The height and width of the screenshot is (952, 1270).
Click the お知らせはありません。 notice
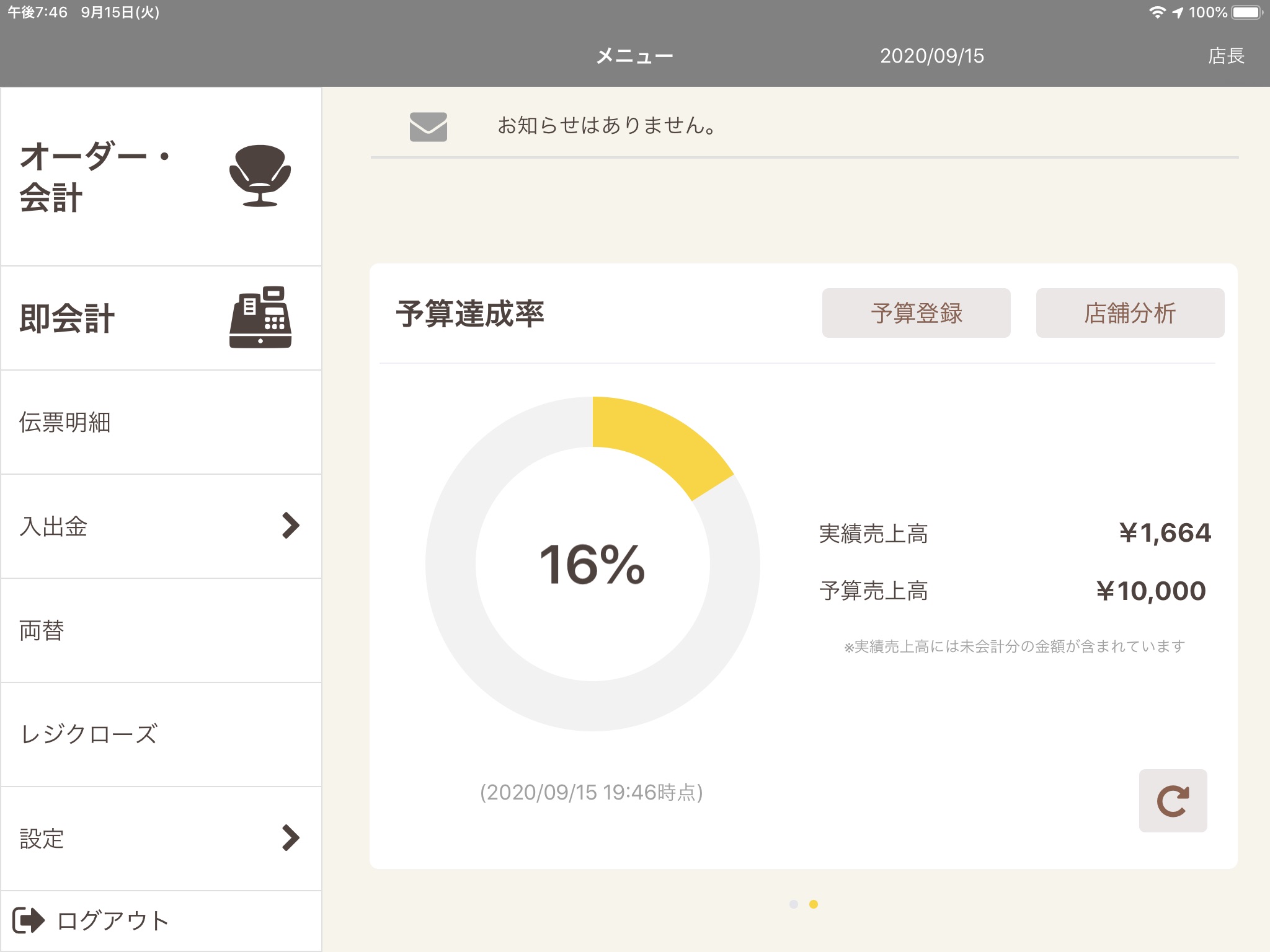(x=608, y=126)
